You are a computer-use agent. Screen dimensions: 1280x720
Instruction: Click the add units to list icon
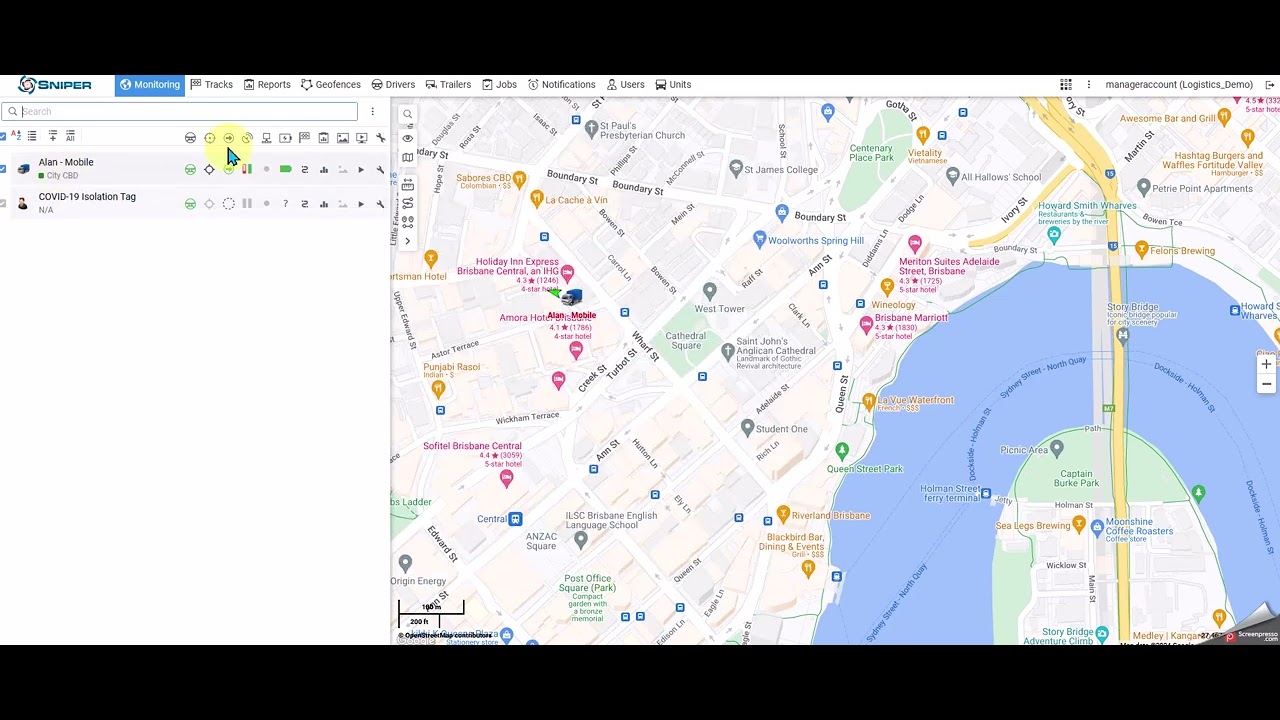point(53,136)
